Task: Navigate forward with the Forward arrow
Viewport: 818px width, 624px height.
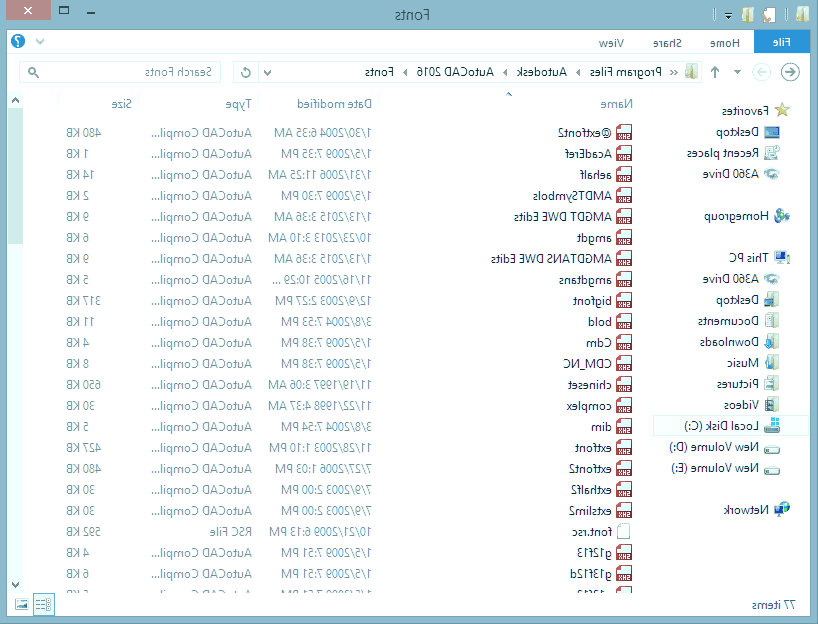Action: click(x=761, y=72)
